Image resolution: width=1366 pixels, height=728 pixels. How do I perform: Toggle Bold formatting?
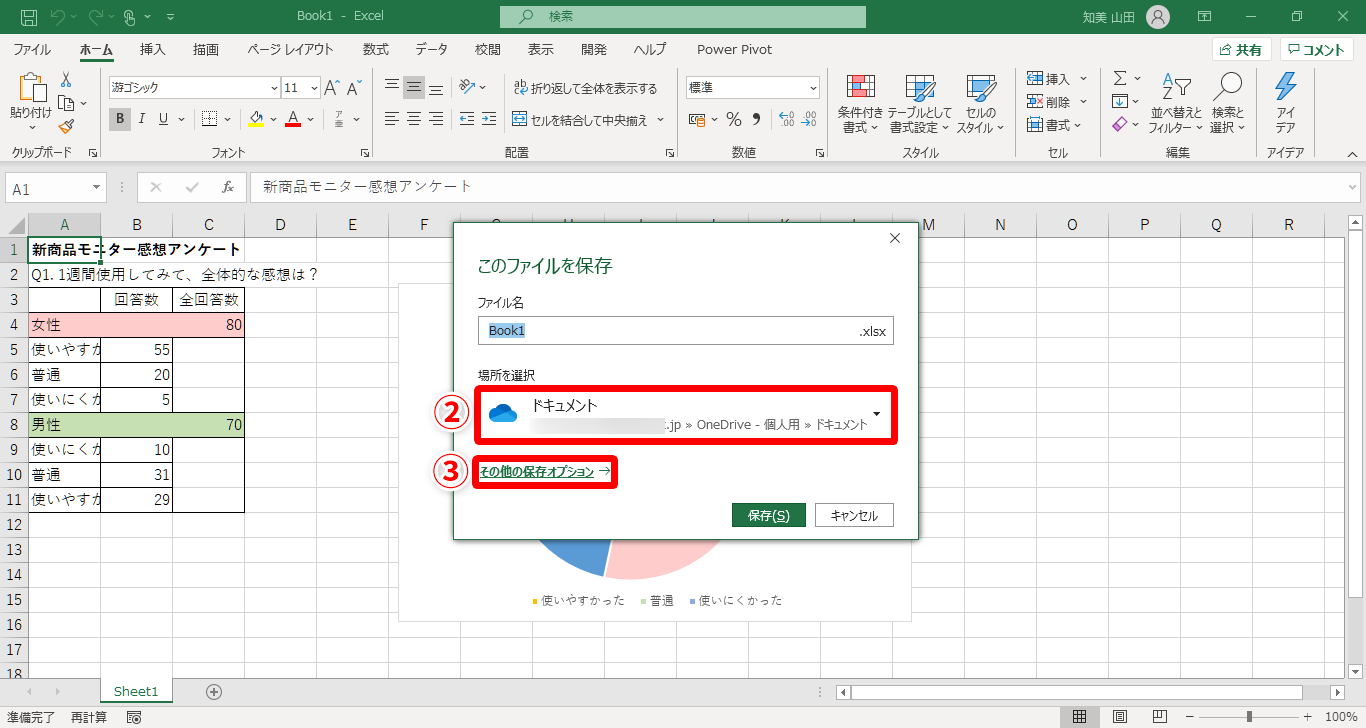point(120,119)
